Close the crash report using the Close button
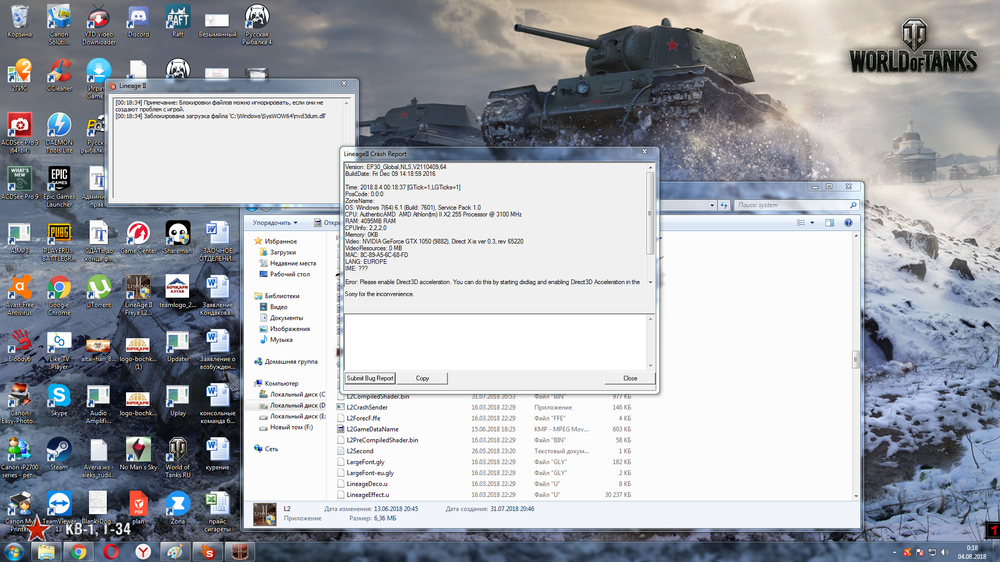The height and width of the screenshot is (562, 1000). tap(629, 378)
